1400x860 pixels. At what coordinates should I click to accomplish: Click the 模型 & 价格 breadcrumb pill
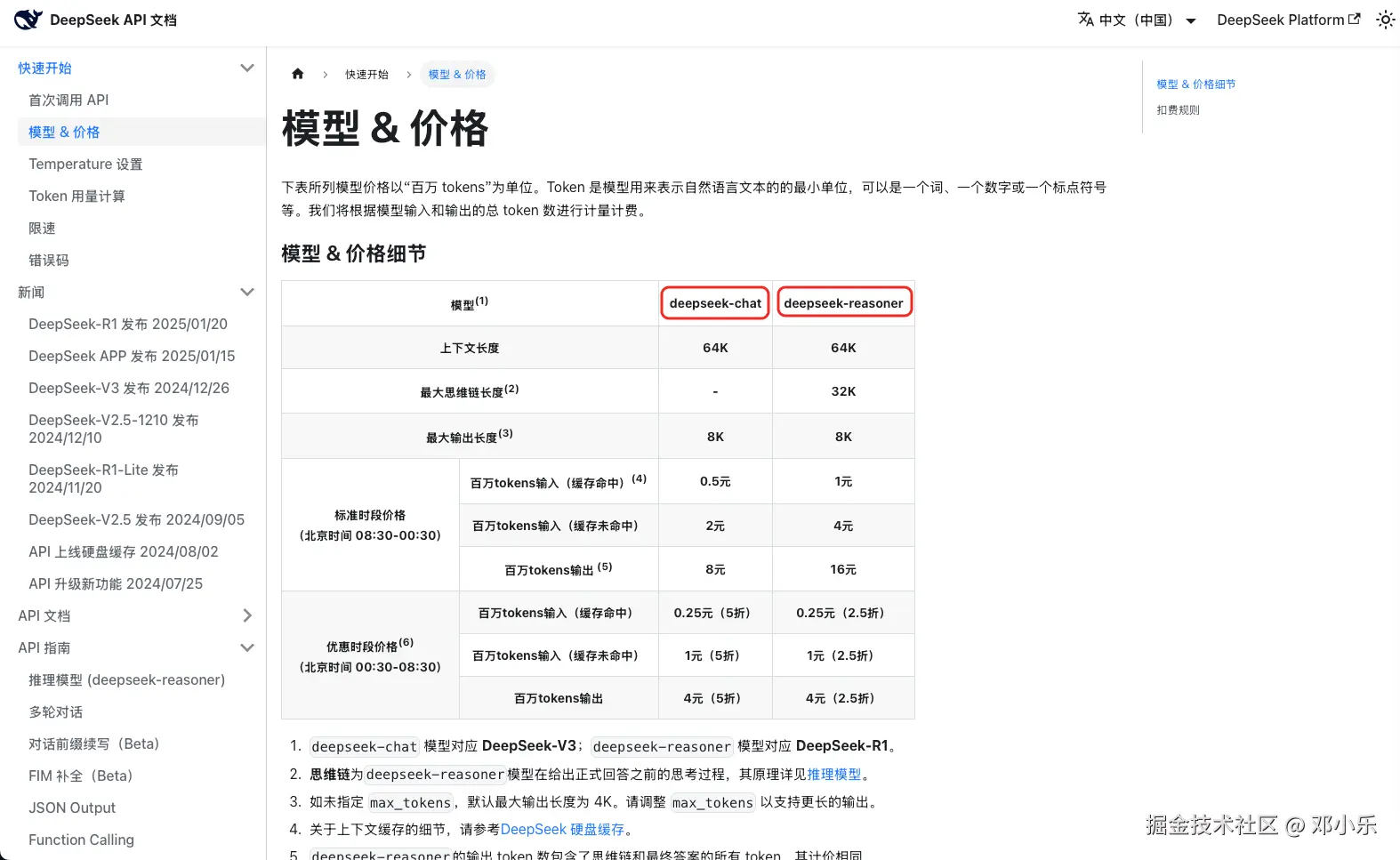(x=457, y=75)
